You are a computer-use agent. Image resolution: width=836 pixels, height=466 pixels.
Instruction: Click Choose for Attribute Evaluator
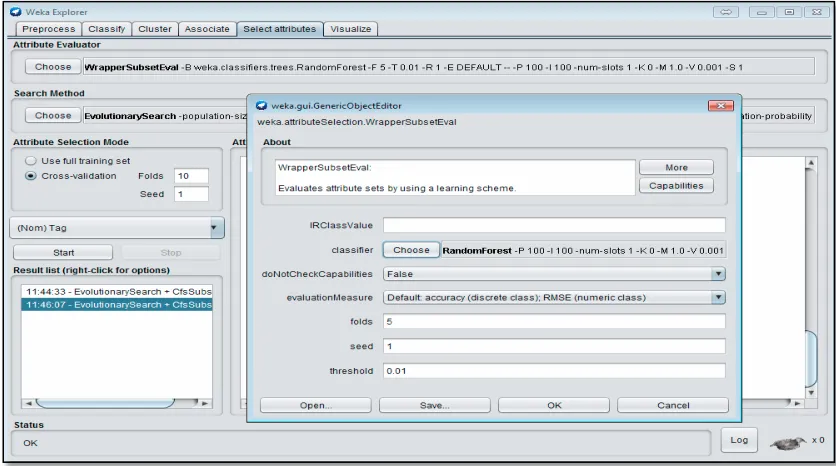pyautogui.click(x=53, y=67)
